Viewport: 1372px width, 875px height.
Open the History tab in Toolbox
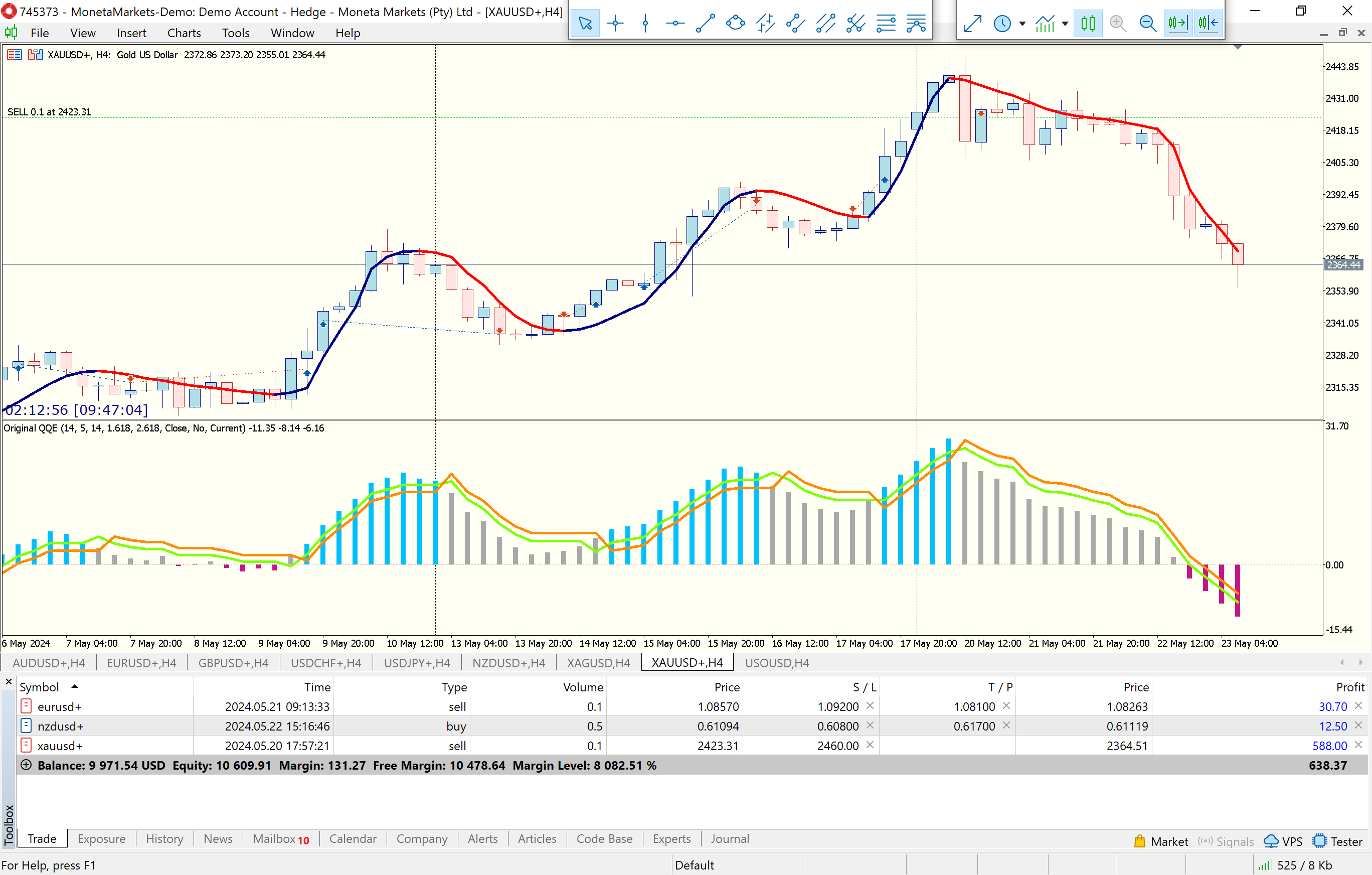click(164, 838)
